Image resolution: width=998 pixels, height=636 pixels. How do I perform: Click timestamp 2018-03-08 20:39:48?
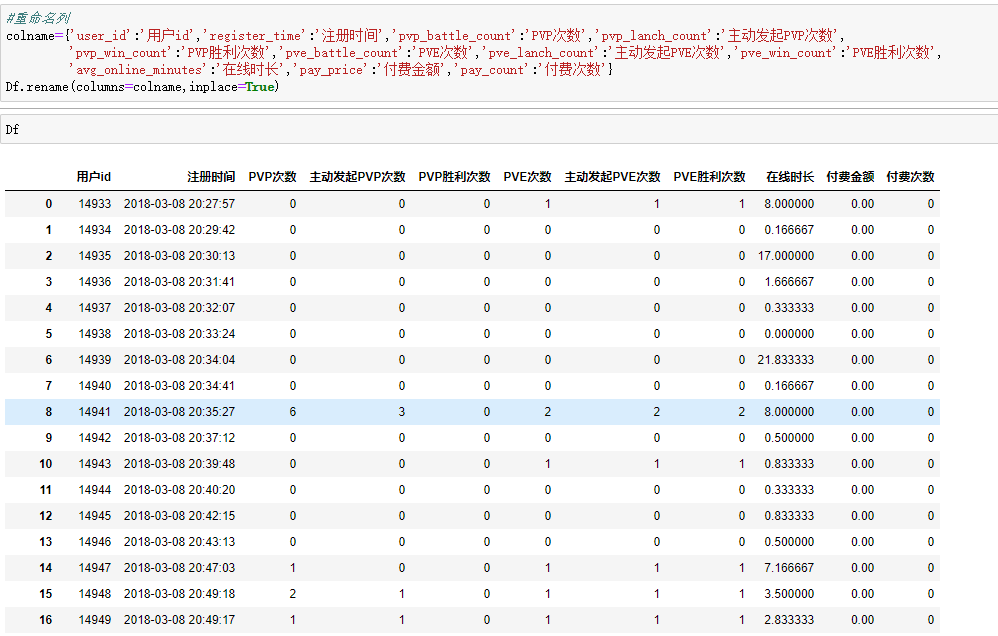[x=179, y=464]
